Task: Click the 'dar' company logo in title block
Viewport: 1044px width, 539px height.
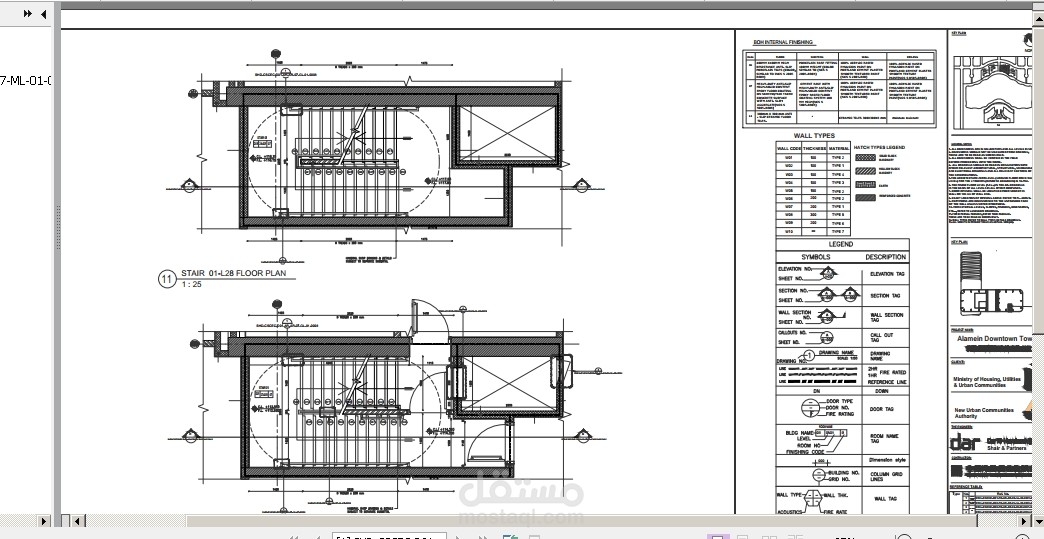Action: pyautogui.click(x=966, y=442)
